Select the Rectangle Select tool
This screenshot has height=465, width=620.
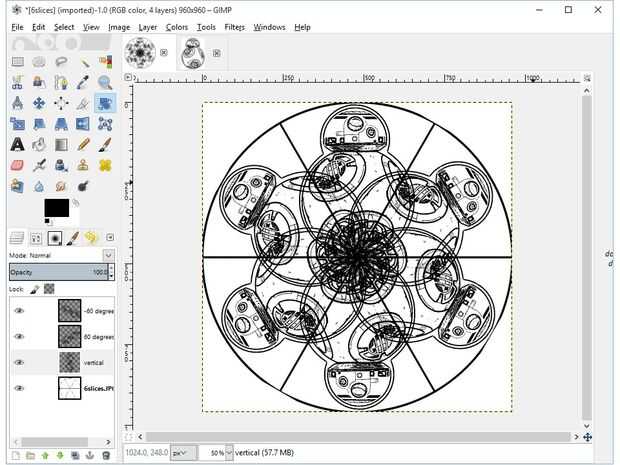[17, 62]
